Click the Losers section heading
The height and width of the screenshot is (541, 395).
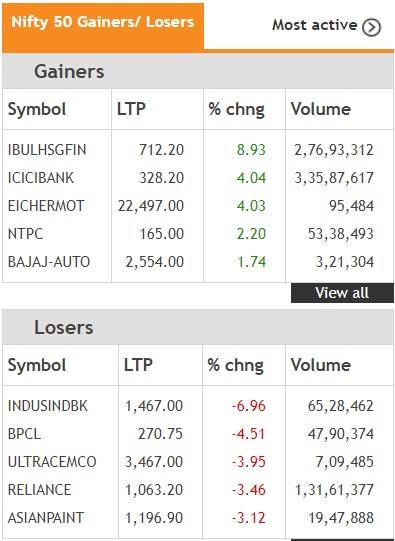[x=63, y=327]
